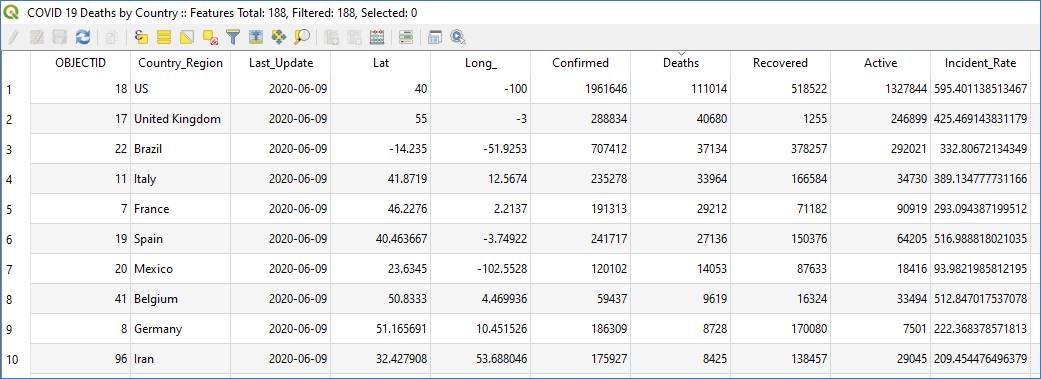Select row number 8
This screenshot has height=379, width=1041.
pyautogui.click(x=16, y=299)
